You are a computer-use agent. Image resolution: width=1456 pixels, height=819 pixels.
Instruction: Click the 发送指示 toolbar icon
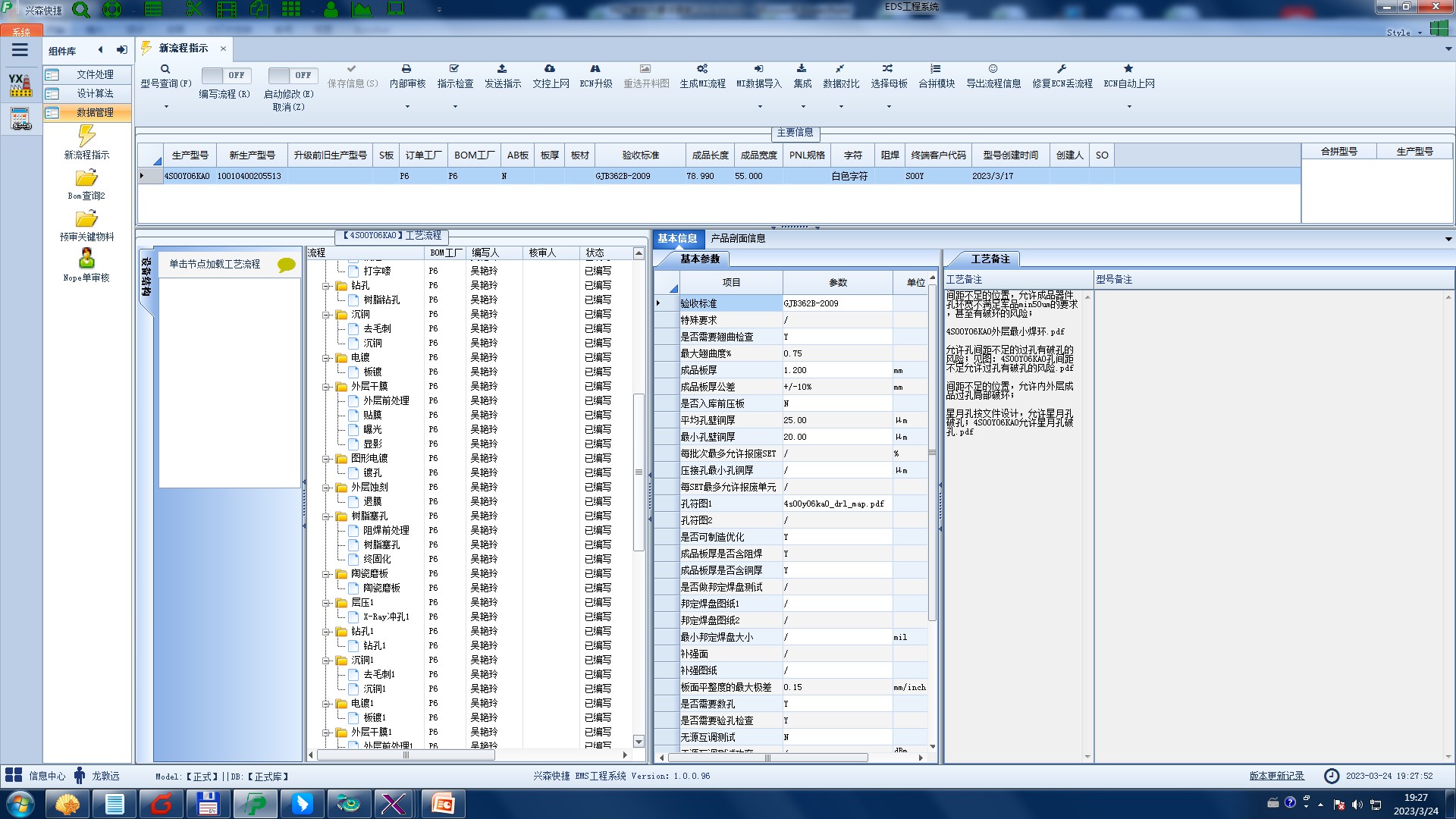502,69
